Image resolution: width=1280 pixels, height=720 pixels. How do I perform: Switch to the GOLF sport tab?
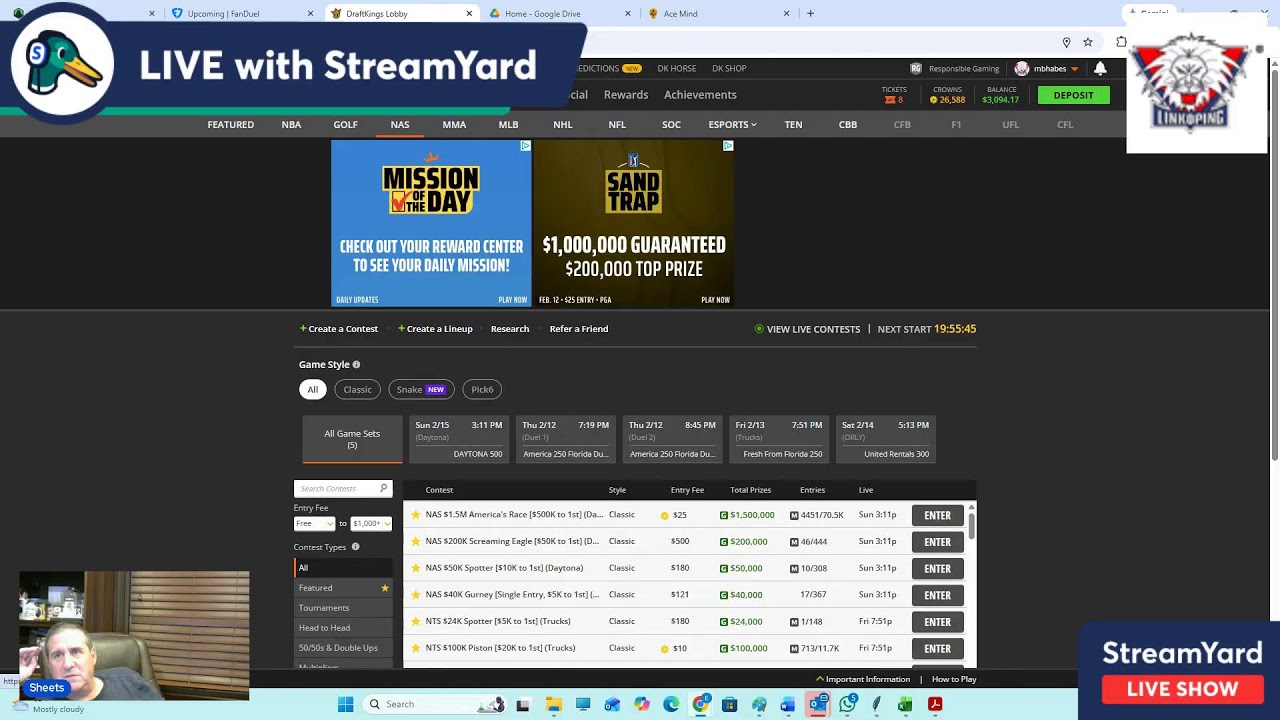(345, 125)
